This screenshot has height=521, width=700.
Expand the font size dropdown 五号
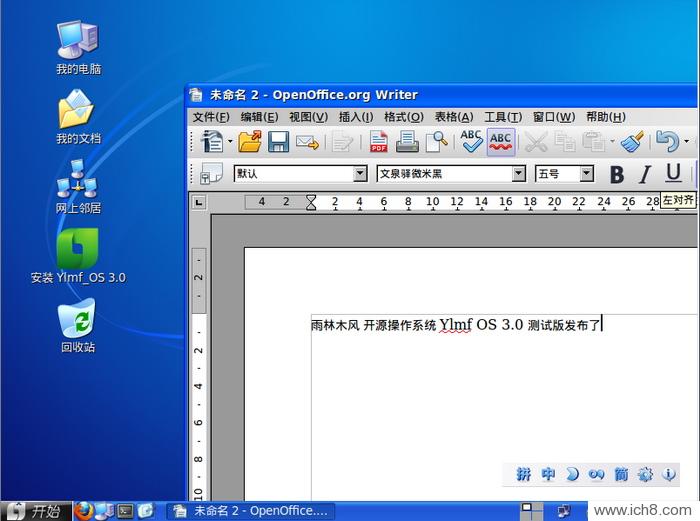point(587,173)
